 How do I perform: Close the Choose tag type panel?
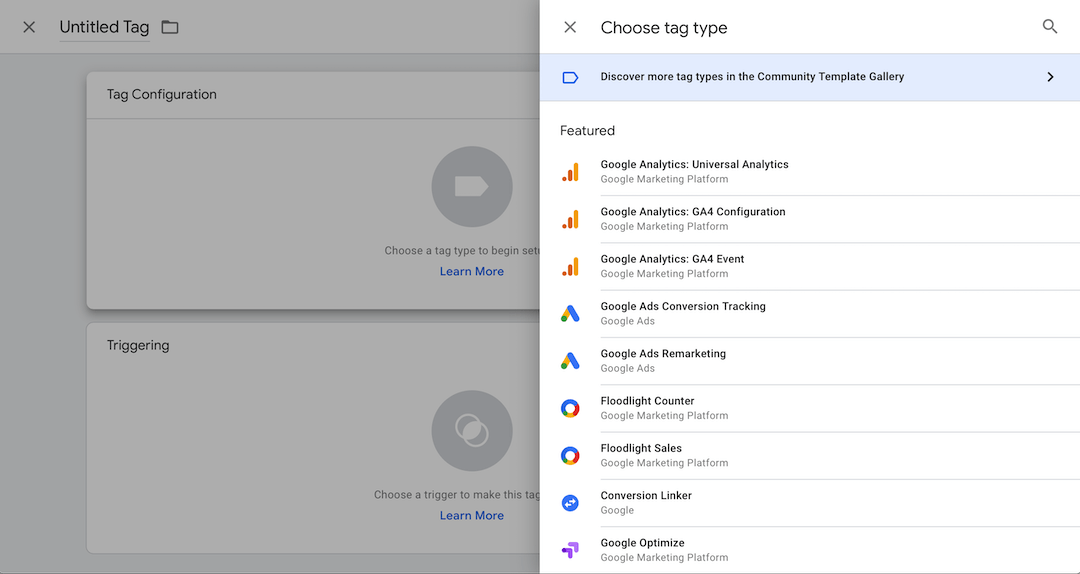[x=570, y=28]
